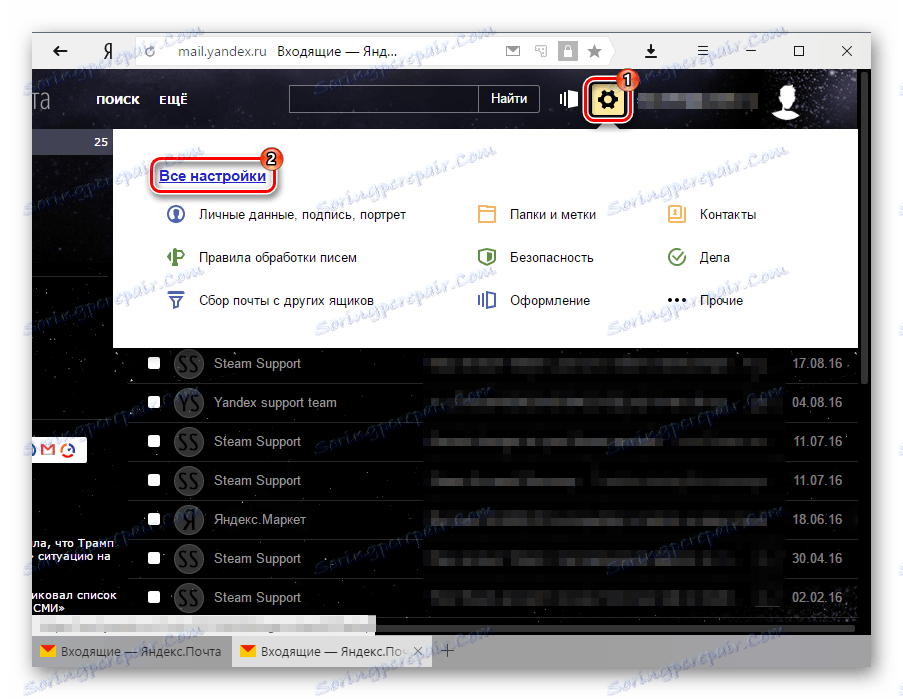Viewport: 903px width, 699px height.
Task: Bookmark page with the star icon
Action: (x=594, y=52)
